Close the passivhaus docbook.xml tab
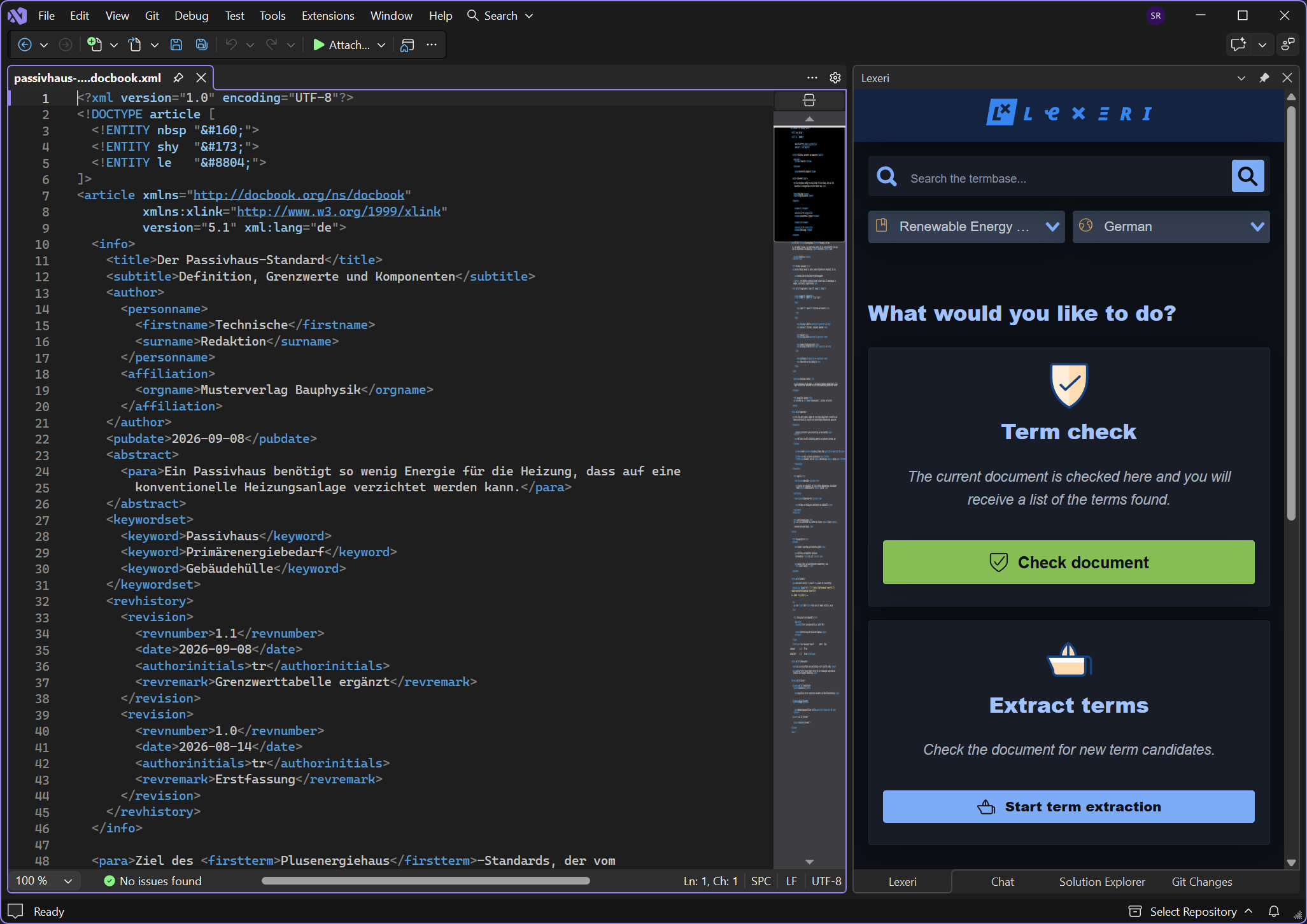This screenshot has height=924, width=1307. pos(201,78)
